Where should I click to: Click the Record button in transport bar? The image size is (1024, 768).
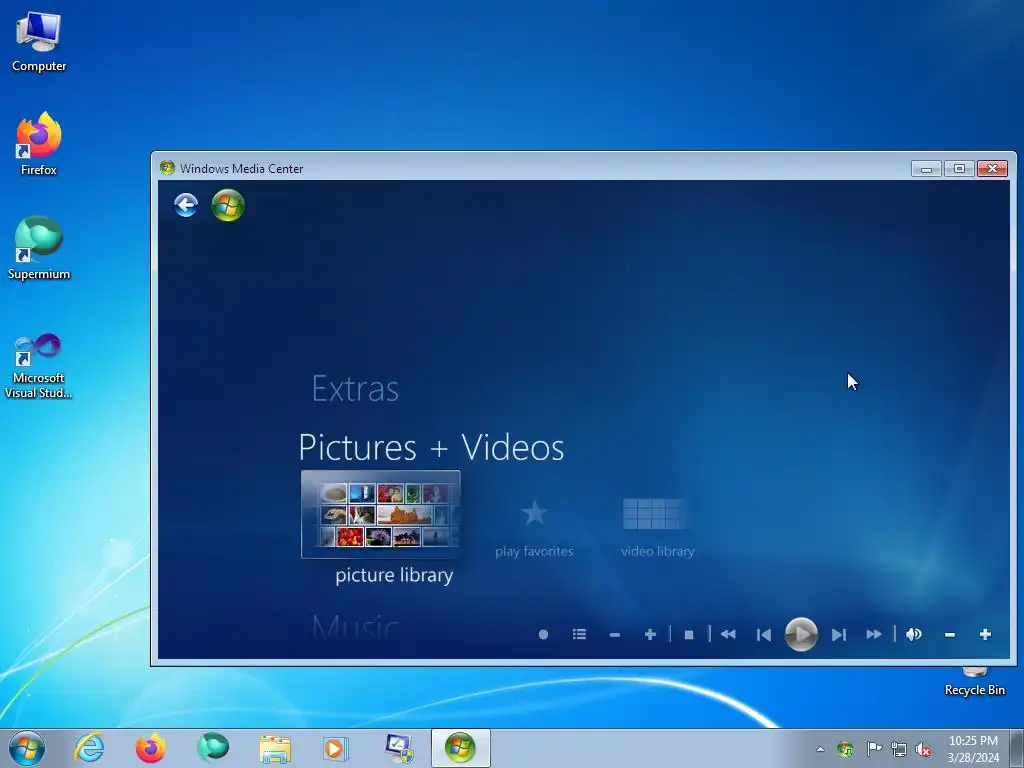coord(543,634)
